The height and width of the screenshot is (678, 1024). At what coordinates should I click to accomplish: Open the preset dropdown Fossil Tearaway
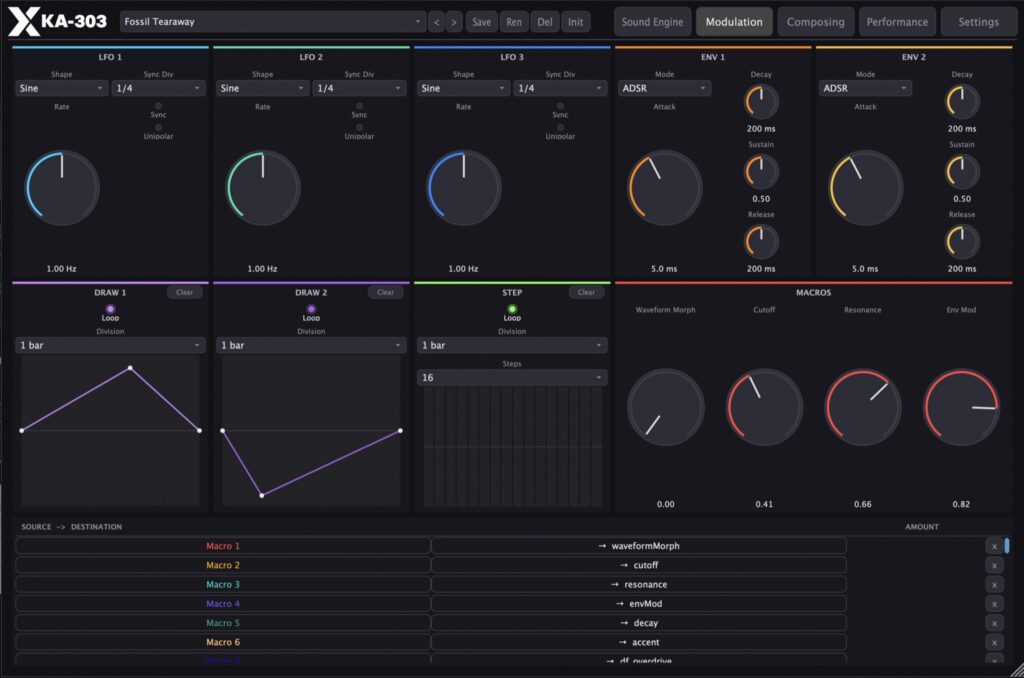tap(273, 22)
